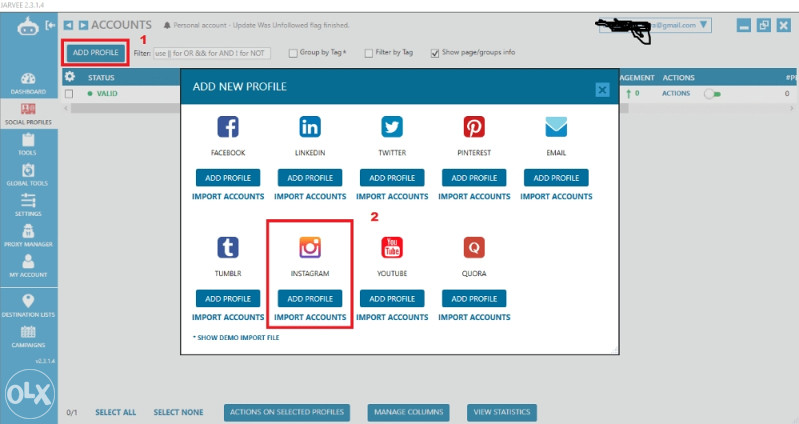Image resolution: width=799 pixels, height=424 pixels.
Task: Click the Email envelope icon
Action: pos(556,127)
